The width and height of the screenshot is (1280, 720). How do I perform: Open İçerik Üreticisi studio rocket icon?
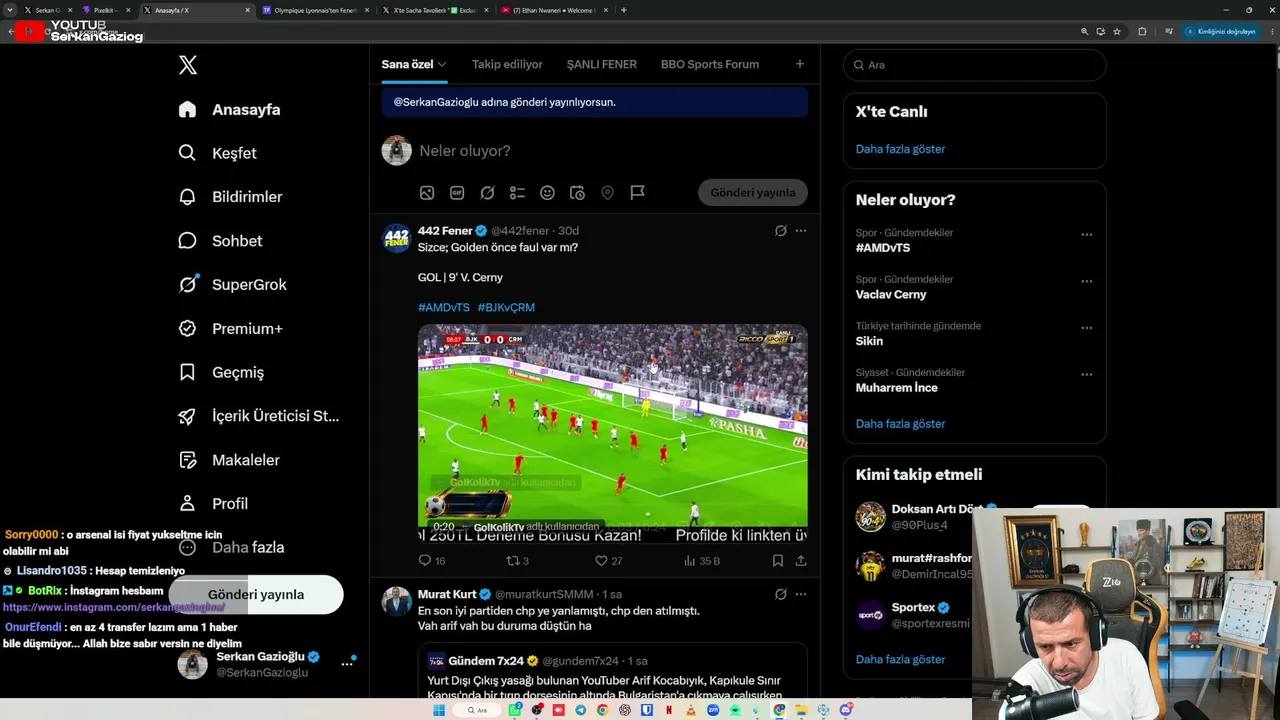click(187, 416)
